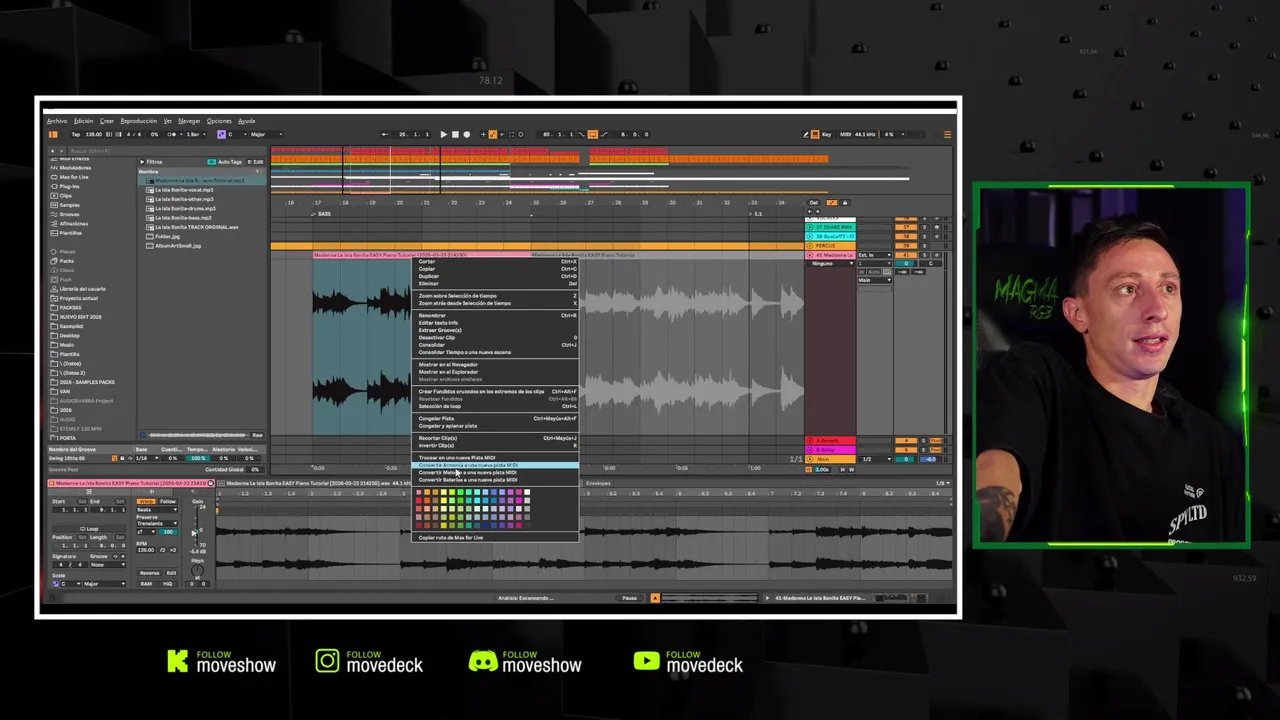
Task: Click the Reverse button in clip view
Action: point(149,573)
